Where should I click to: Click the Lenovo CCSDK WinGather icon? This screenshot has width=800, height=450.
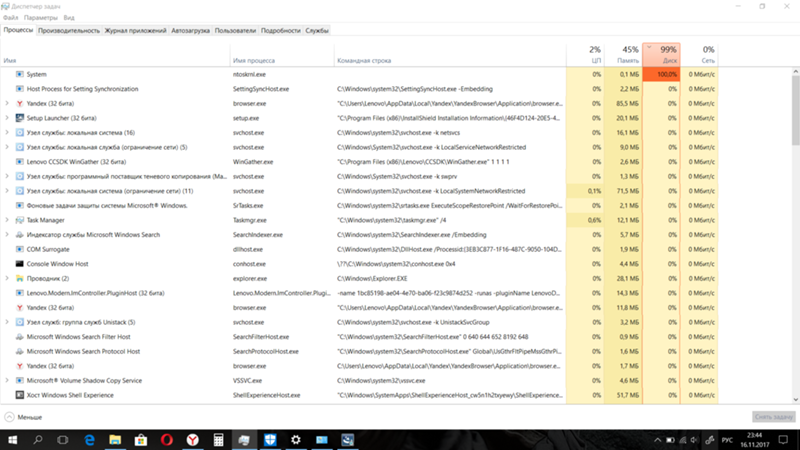click(x=19, y=162)
